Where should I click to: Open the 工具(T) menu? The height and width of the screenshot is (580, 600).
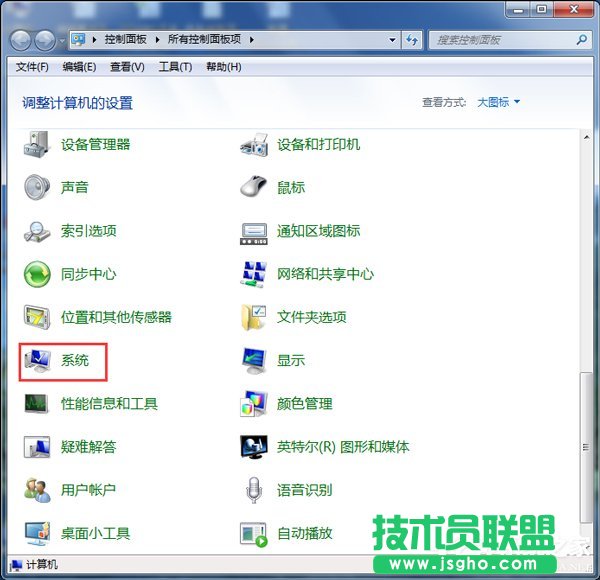(175, 67)
